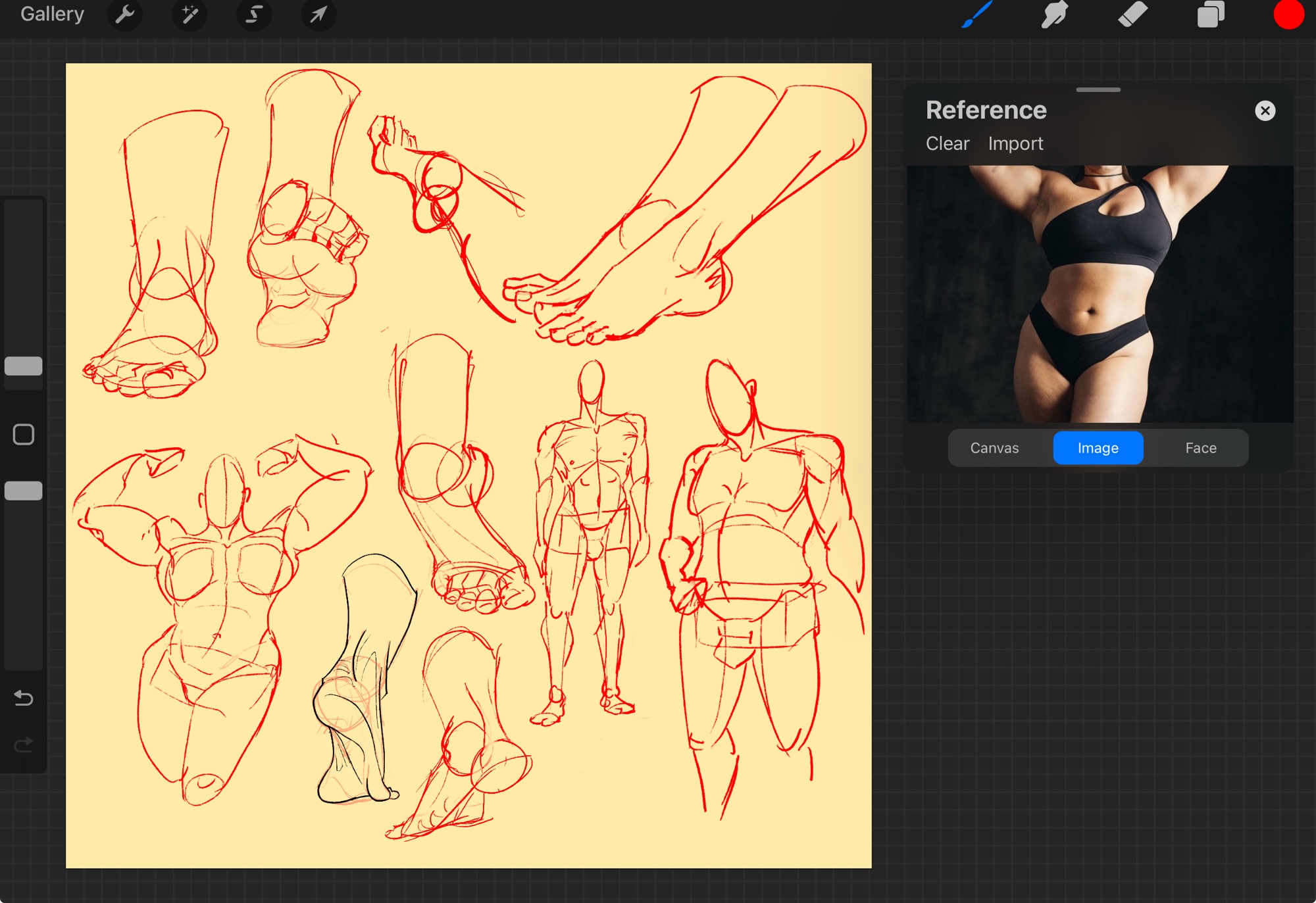Import a new reference image

[1015, 143]
